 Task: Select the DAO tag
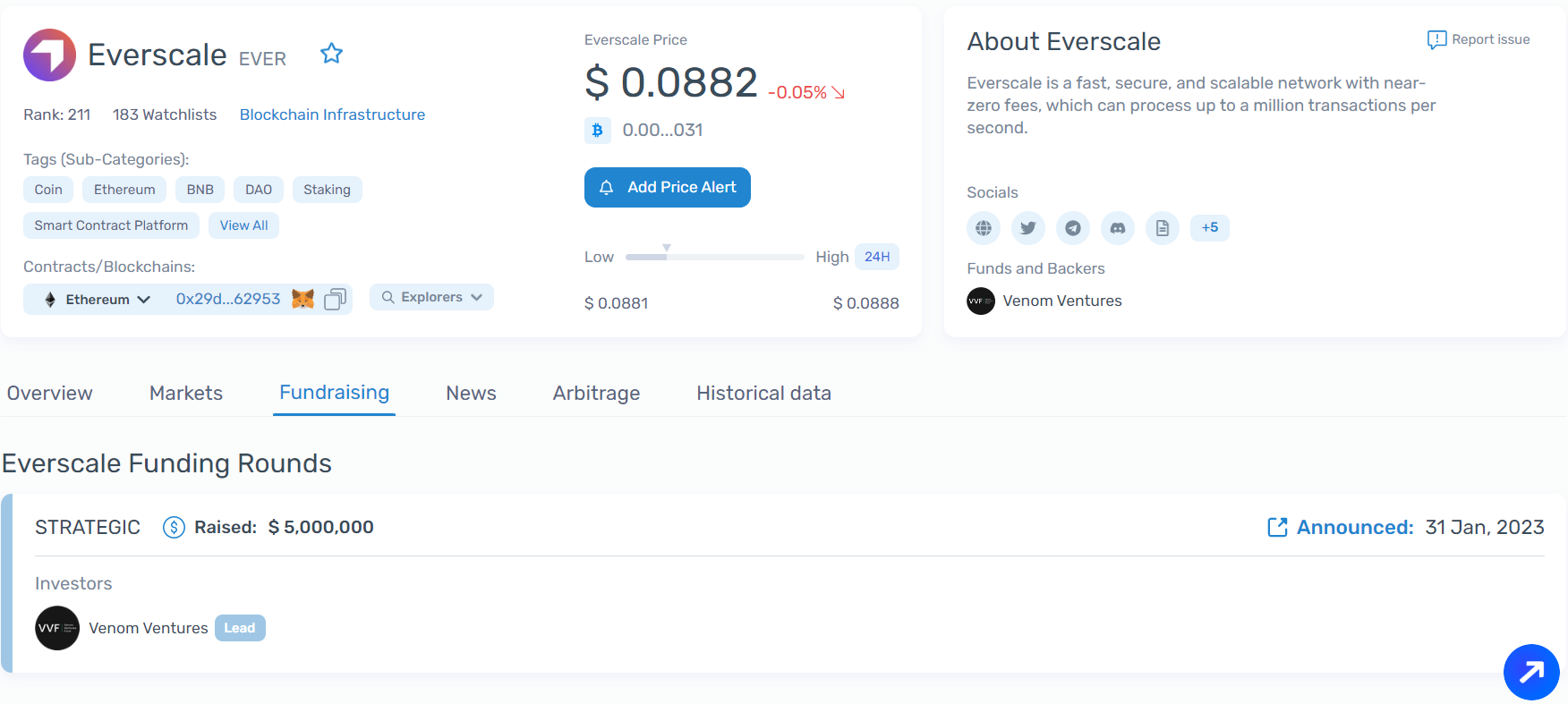tap(259, 190)
